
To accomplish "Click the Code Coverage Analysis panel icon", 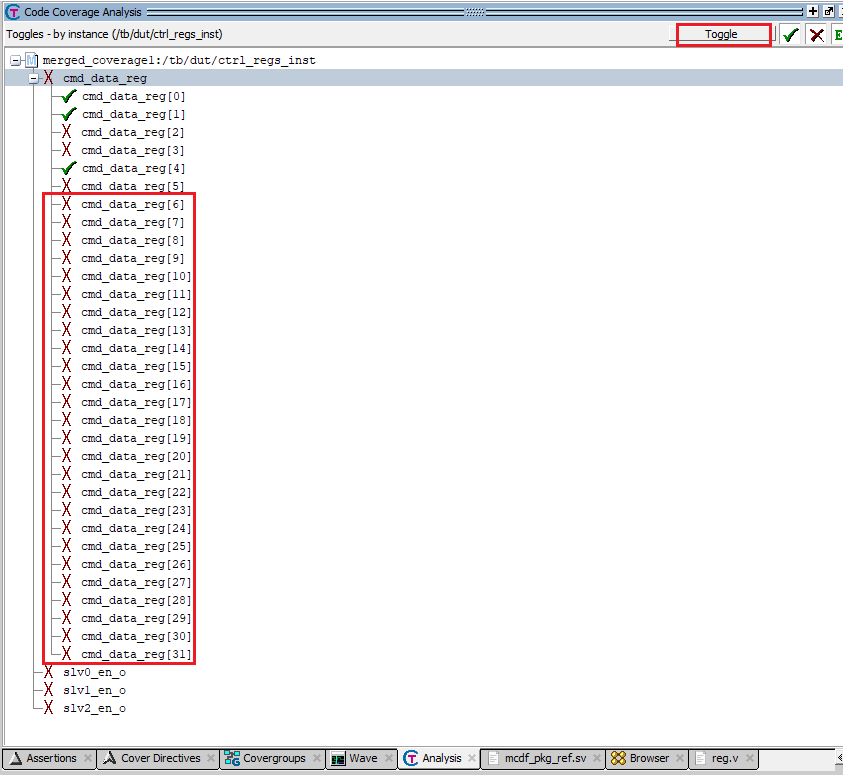I will click(x=11, y=12).
